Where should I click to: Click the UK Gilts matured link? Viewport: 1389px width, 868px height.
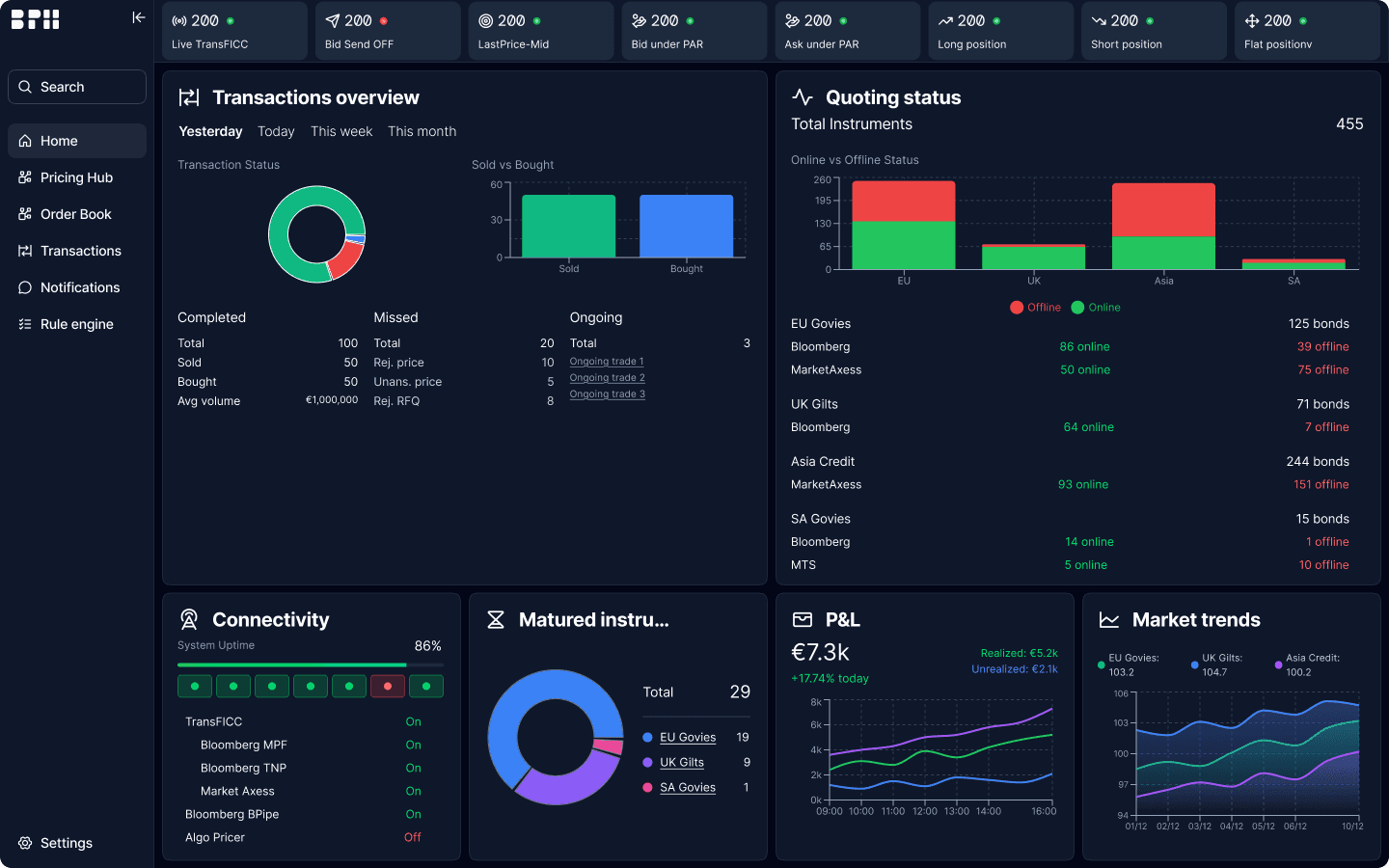click(x=682, y=762)
